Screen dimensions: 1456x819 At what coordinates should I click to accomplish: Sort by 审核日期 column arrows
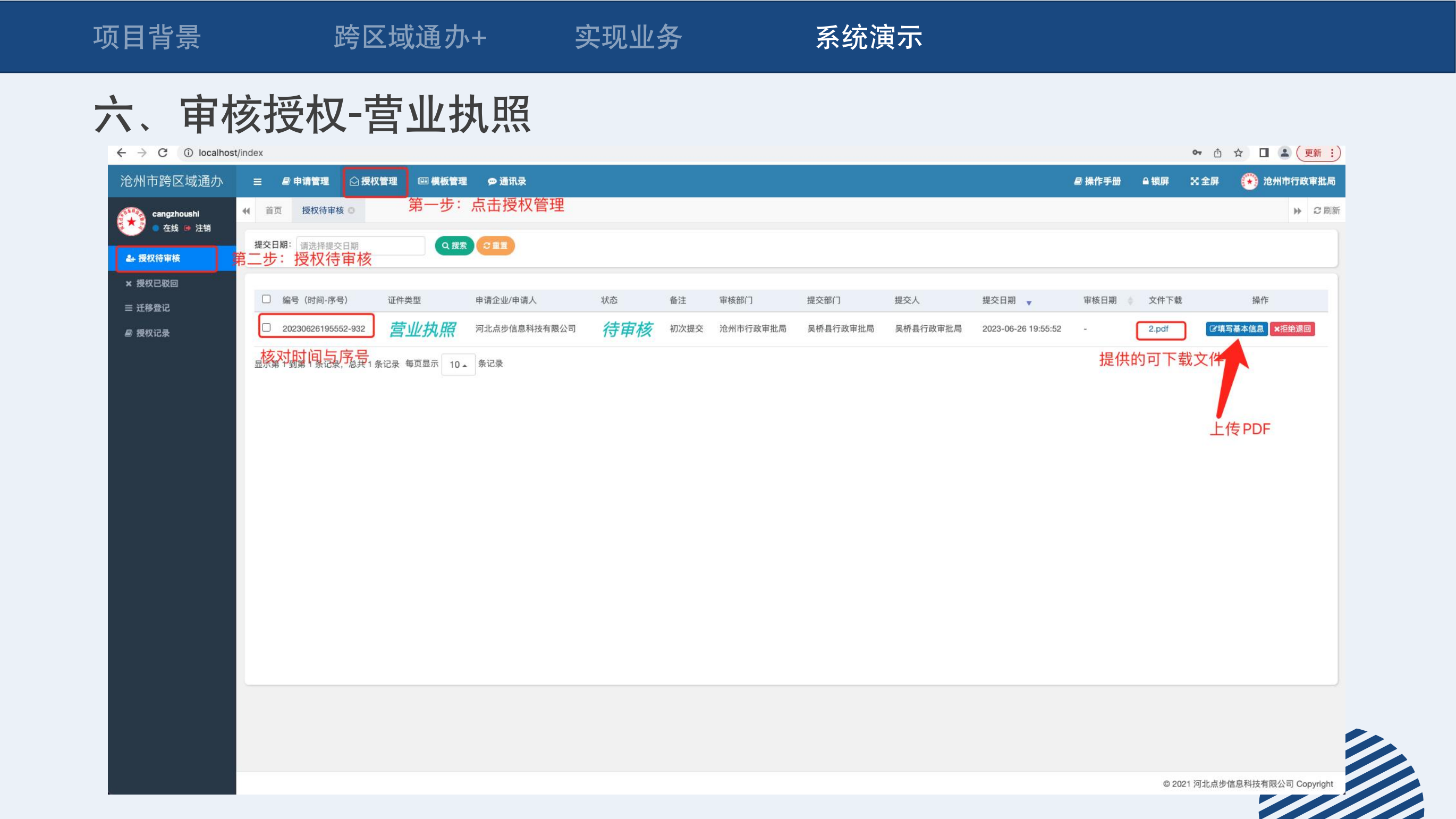pos(1130,301)
